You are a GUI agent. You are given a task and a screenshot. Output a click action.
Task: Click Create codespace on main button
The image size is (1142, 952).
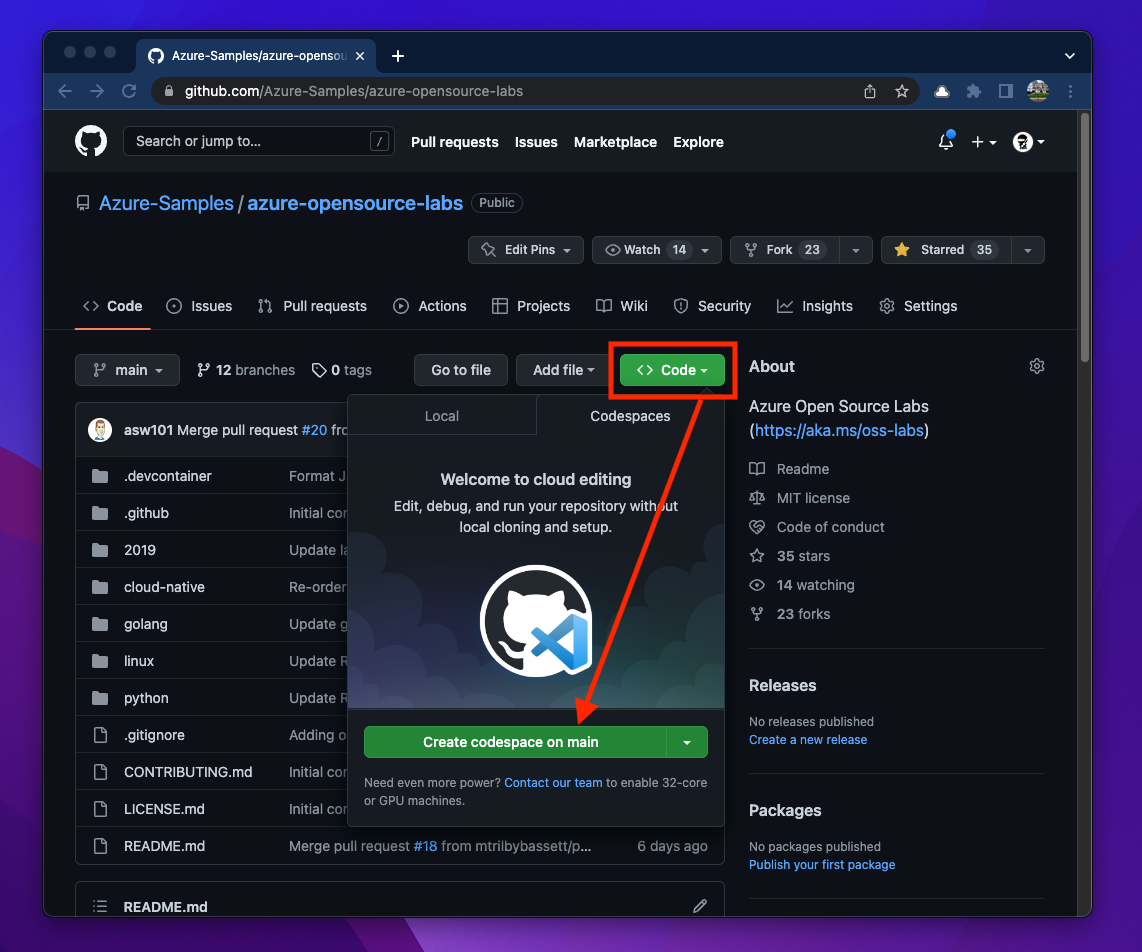510,742
